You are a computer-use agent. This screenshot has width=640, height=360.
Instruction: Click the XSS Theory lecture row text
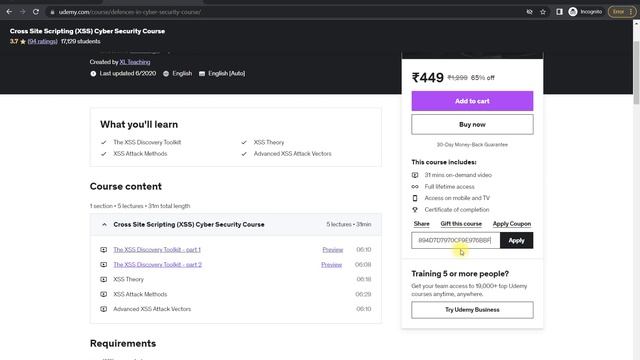point(129,280)
